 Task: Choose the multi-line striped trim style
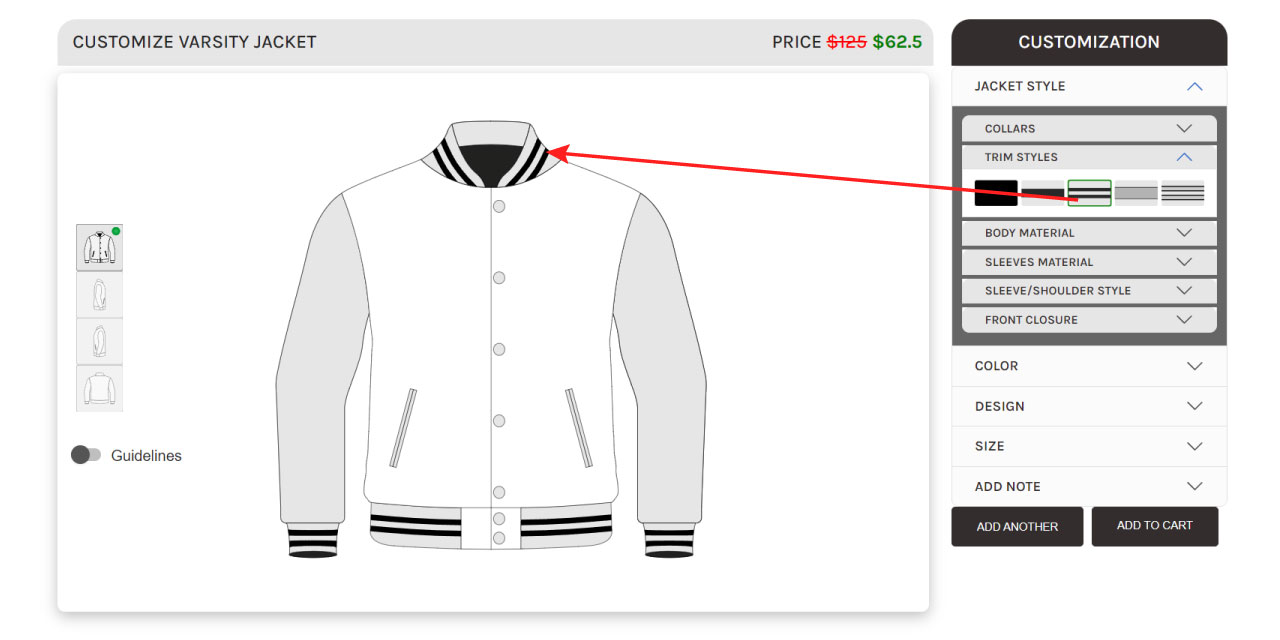pos(1183,193)
